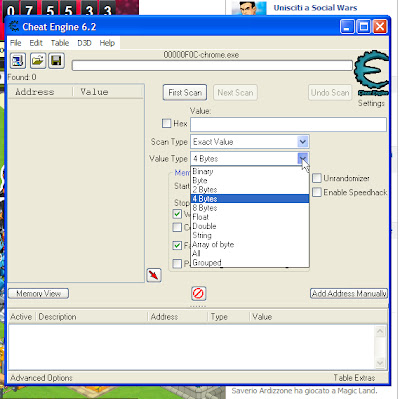The width and height of the screenshot is (400, 399).
Task: Pick Float value type
Action: pos(250,217)
